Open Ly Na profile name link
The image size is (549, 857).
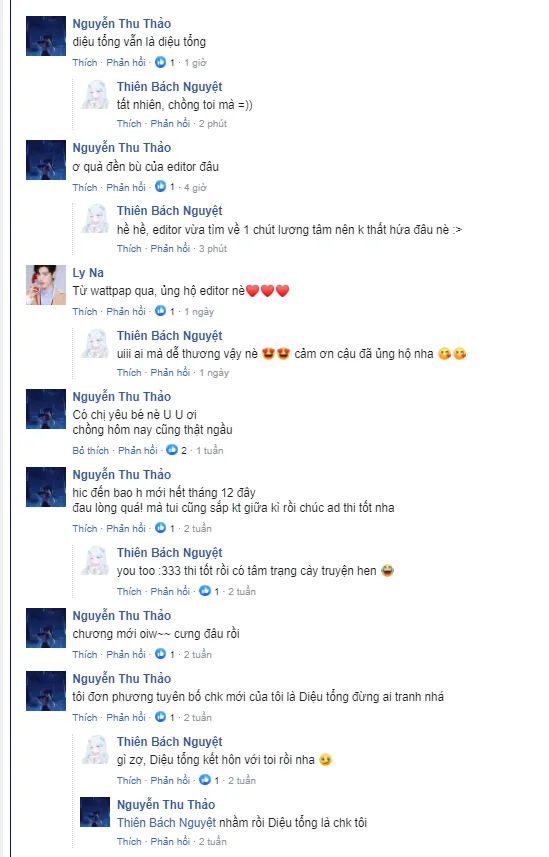click(x=88, y=272)
